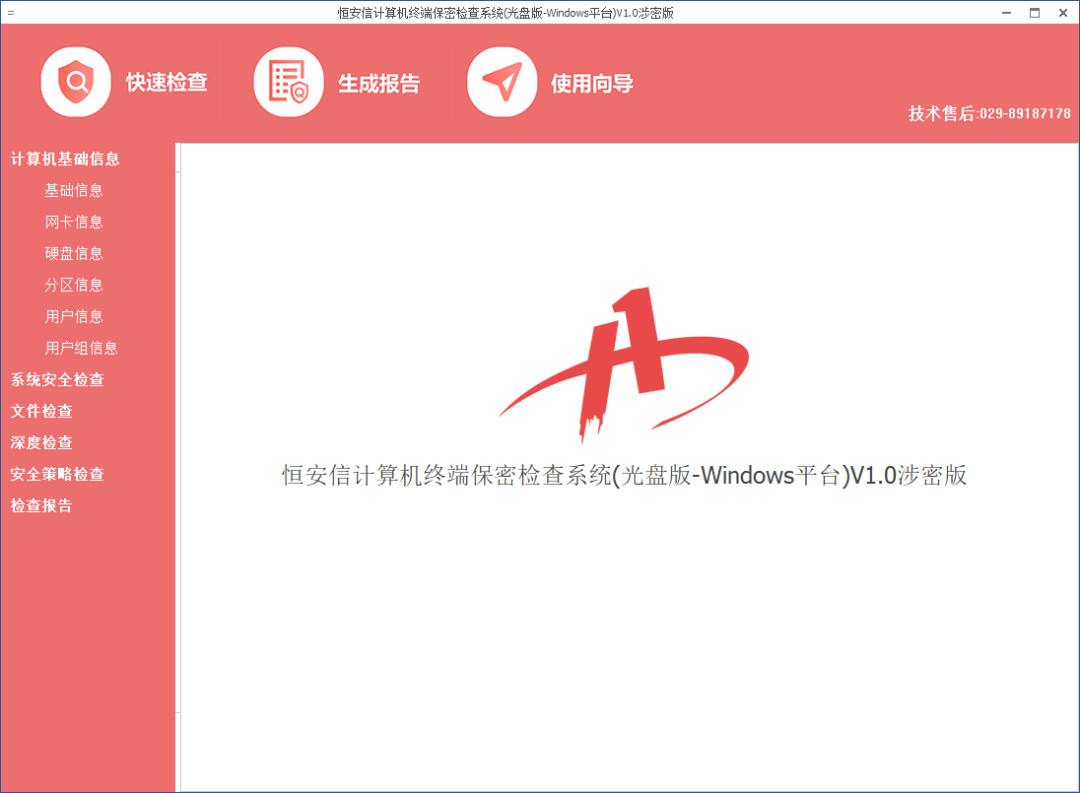Collapse the 计算机基础信息 section
Viewport: 1080px width, 793px height.
tap(65, 159)
